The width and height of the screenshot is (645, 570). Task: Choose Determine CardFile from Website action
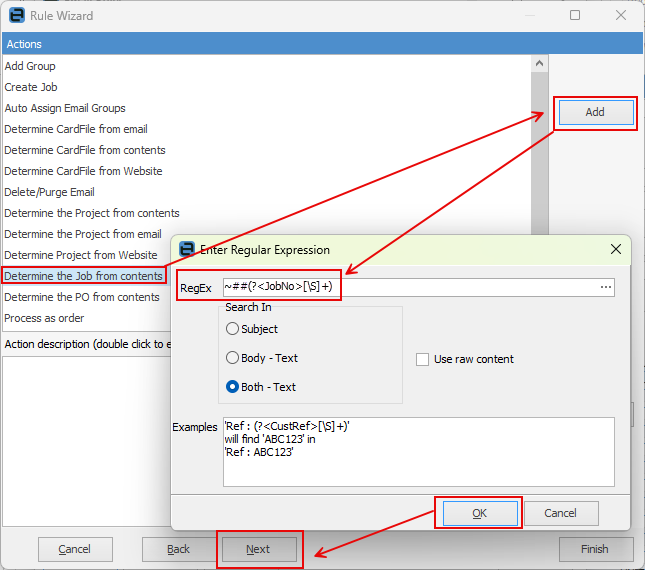coord(84,171)
